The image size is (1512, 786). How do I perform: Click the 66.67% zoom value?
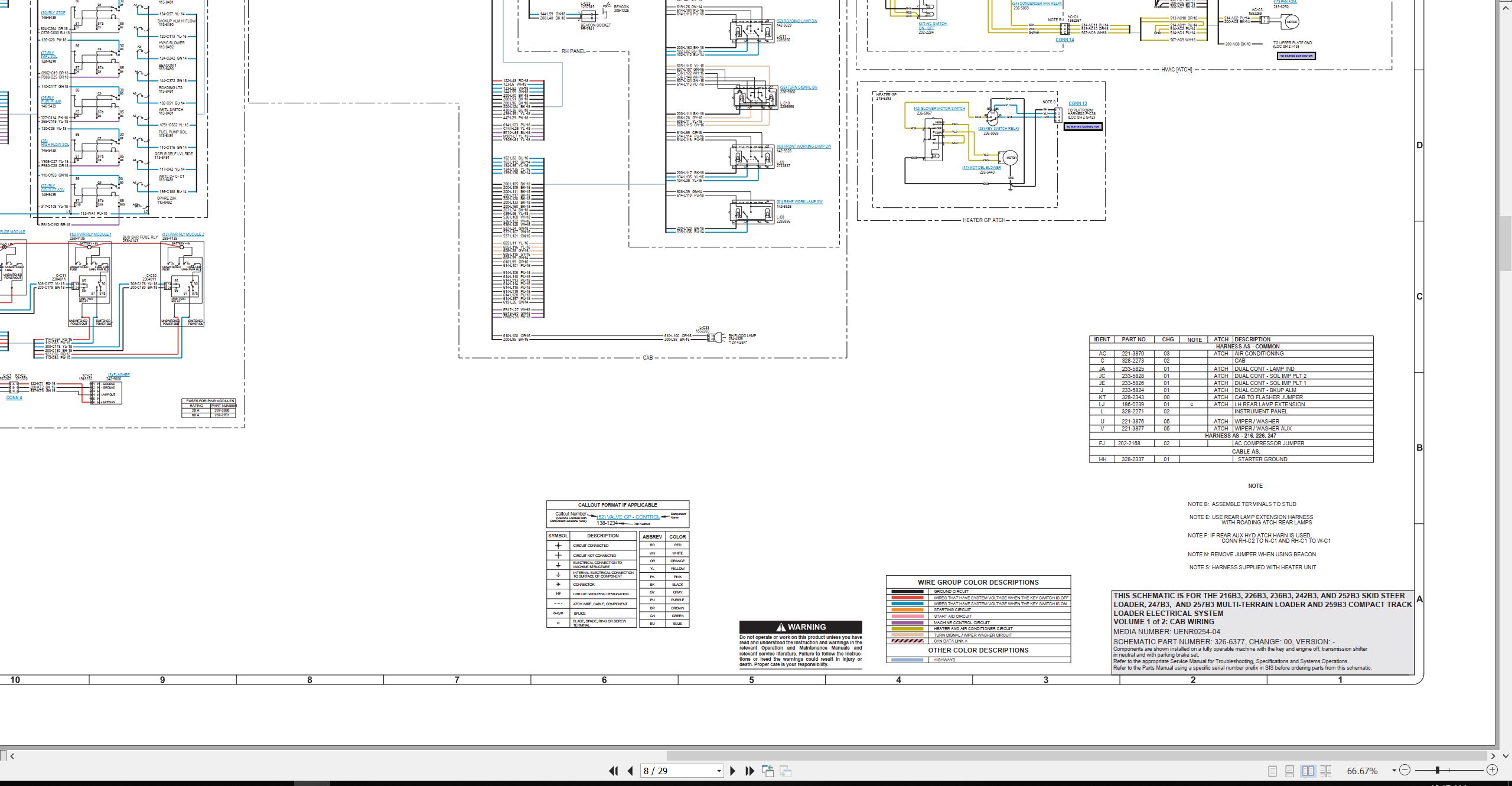pos(1362,771)
